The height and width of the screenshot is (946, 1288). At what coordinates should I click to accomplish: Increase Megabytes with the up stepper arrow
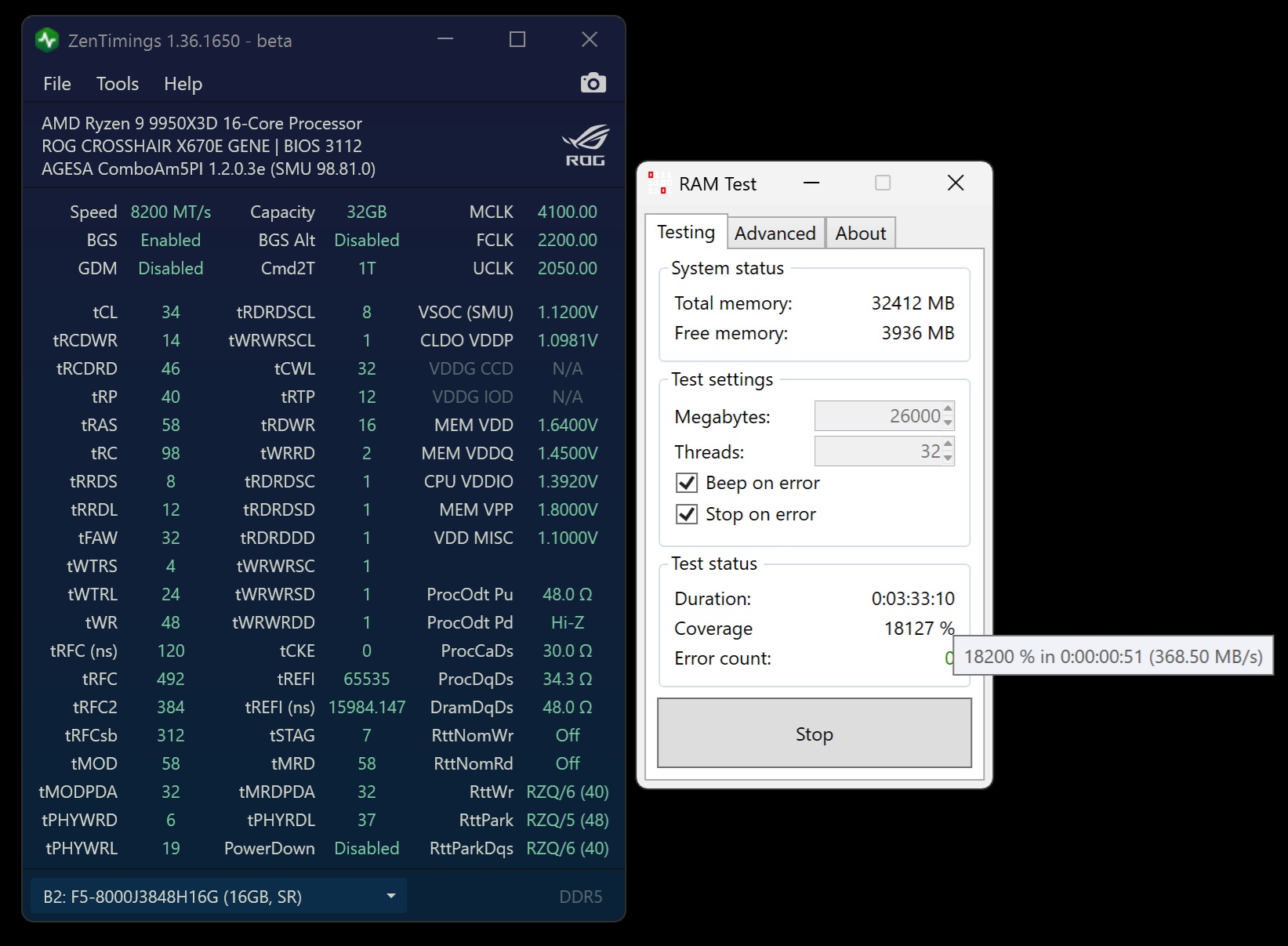[x=949, y=408]
